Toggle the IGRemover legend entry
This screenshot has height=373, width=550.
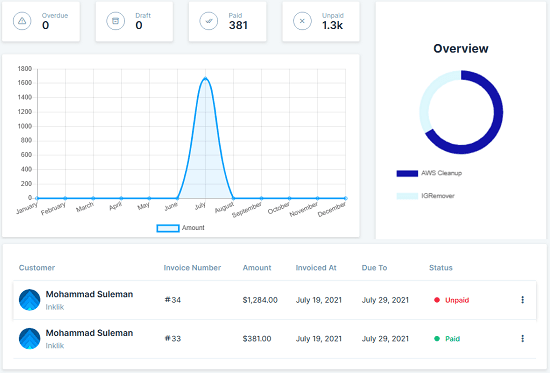coord(425,196)
